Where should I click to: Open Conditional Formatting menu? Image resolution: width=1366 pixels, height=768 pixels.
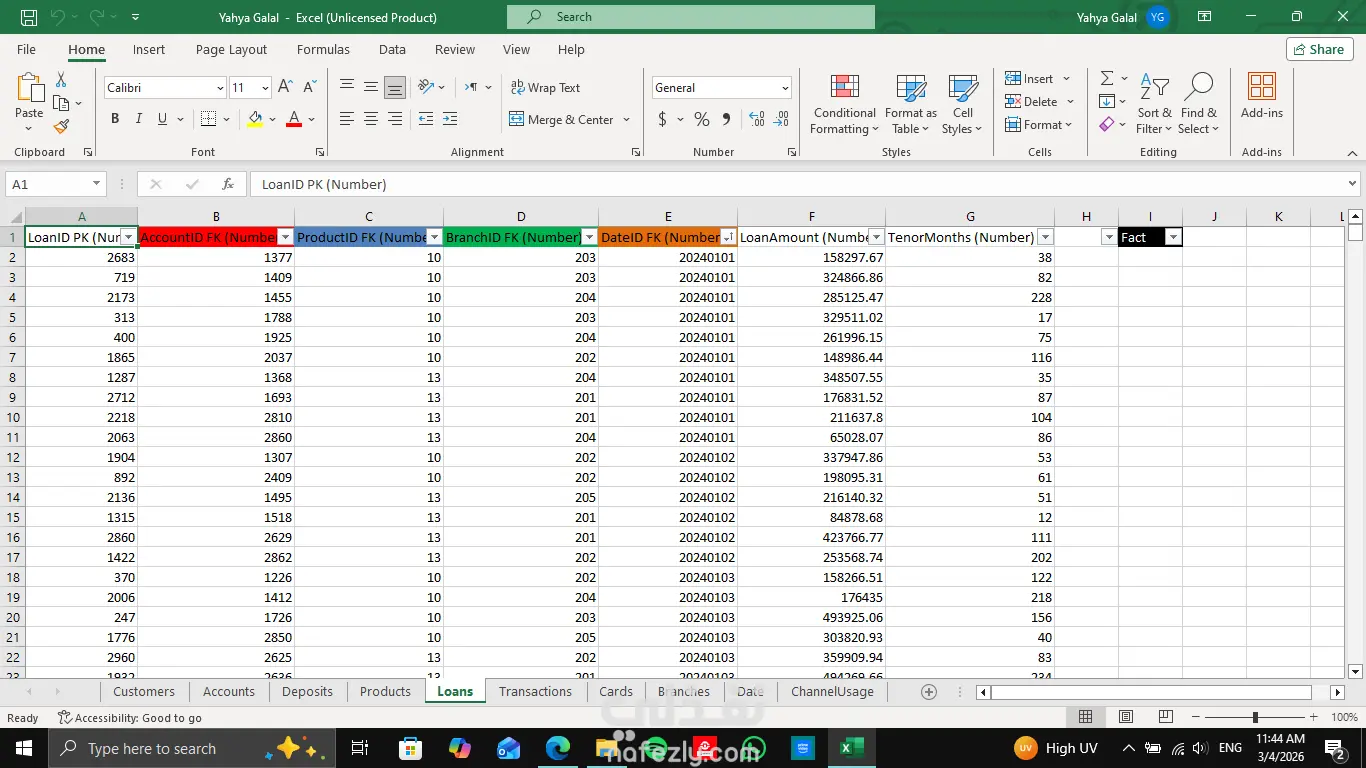coord(844,105)
